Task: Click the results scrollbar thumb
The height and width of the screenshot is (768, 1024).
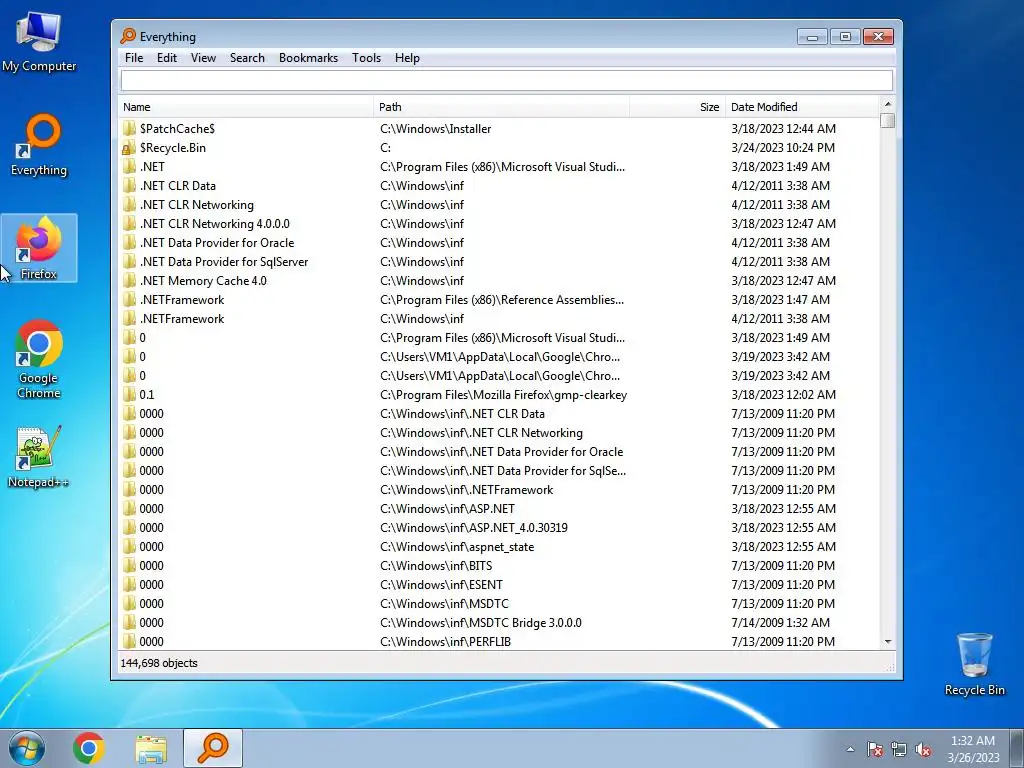Action: [x=888, y=121]
